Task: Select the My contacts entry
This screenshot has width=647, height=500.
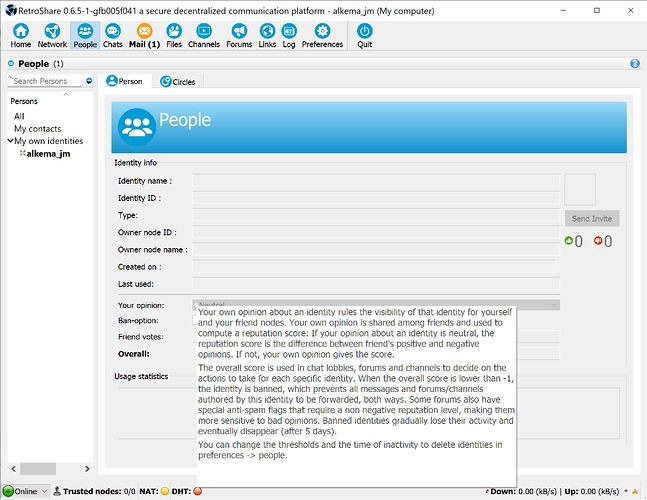Action: 38,129
